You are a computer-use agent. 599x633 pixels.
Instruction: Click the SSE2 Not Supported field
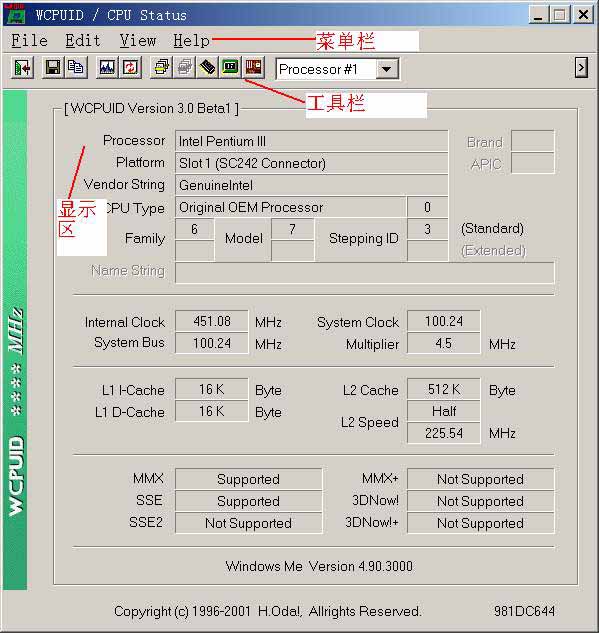pyautogui.click(x=249, y=523)
